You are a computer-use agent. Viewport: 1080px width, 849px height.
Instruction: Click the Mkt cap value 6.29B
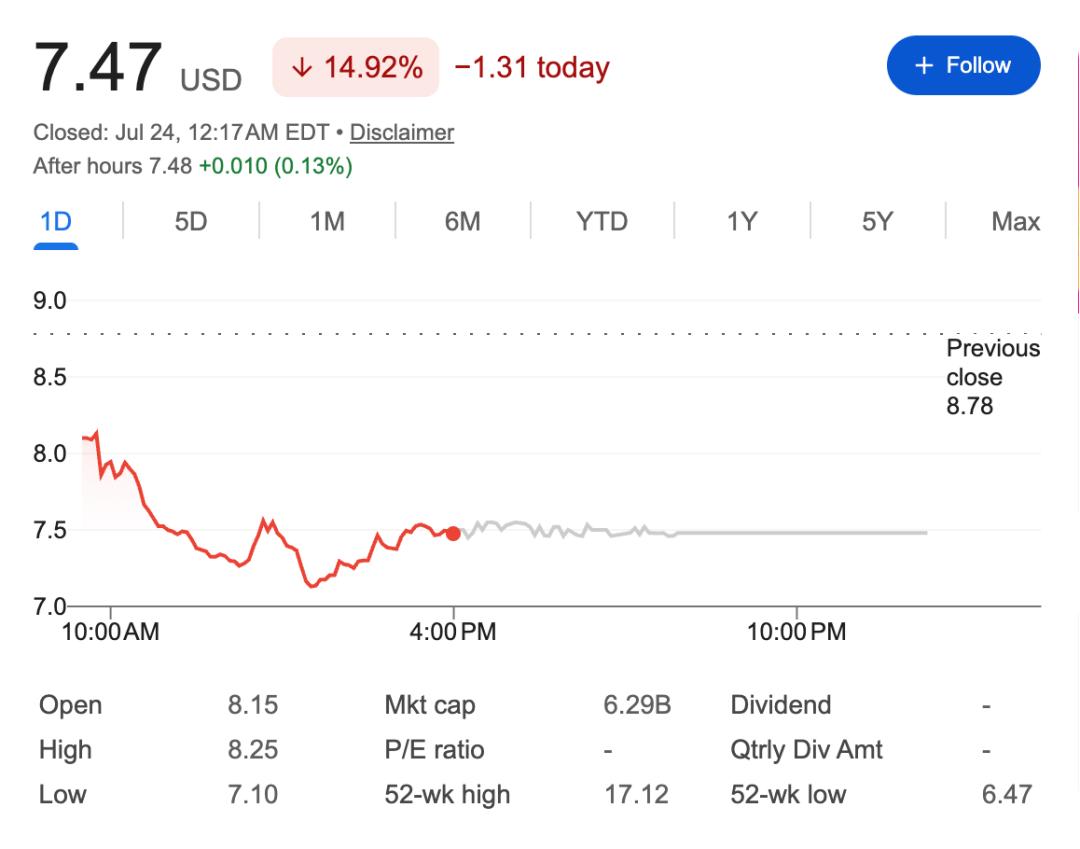coord(637,705)
